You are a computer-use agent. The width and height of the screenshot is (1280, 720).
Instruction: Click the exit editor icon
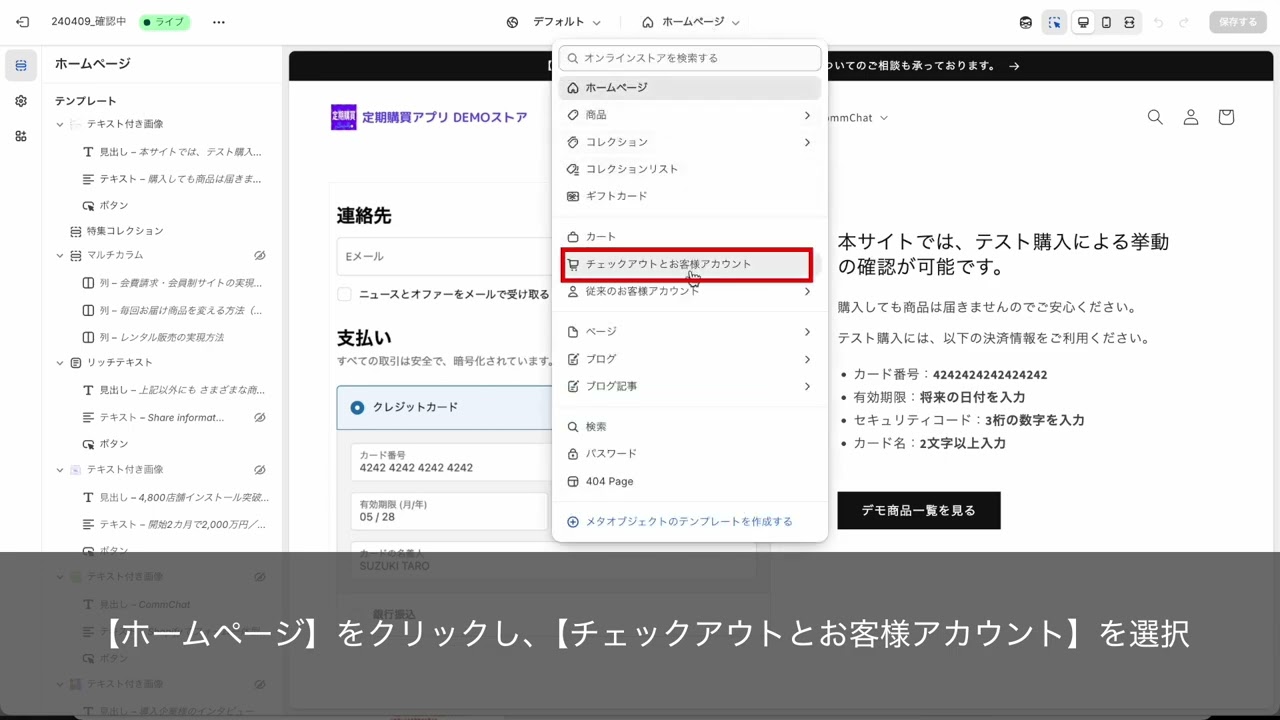pyautogui.click(x=22, y=22)
